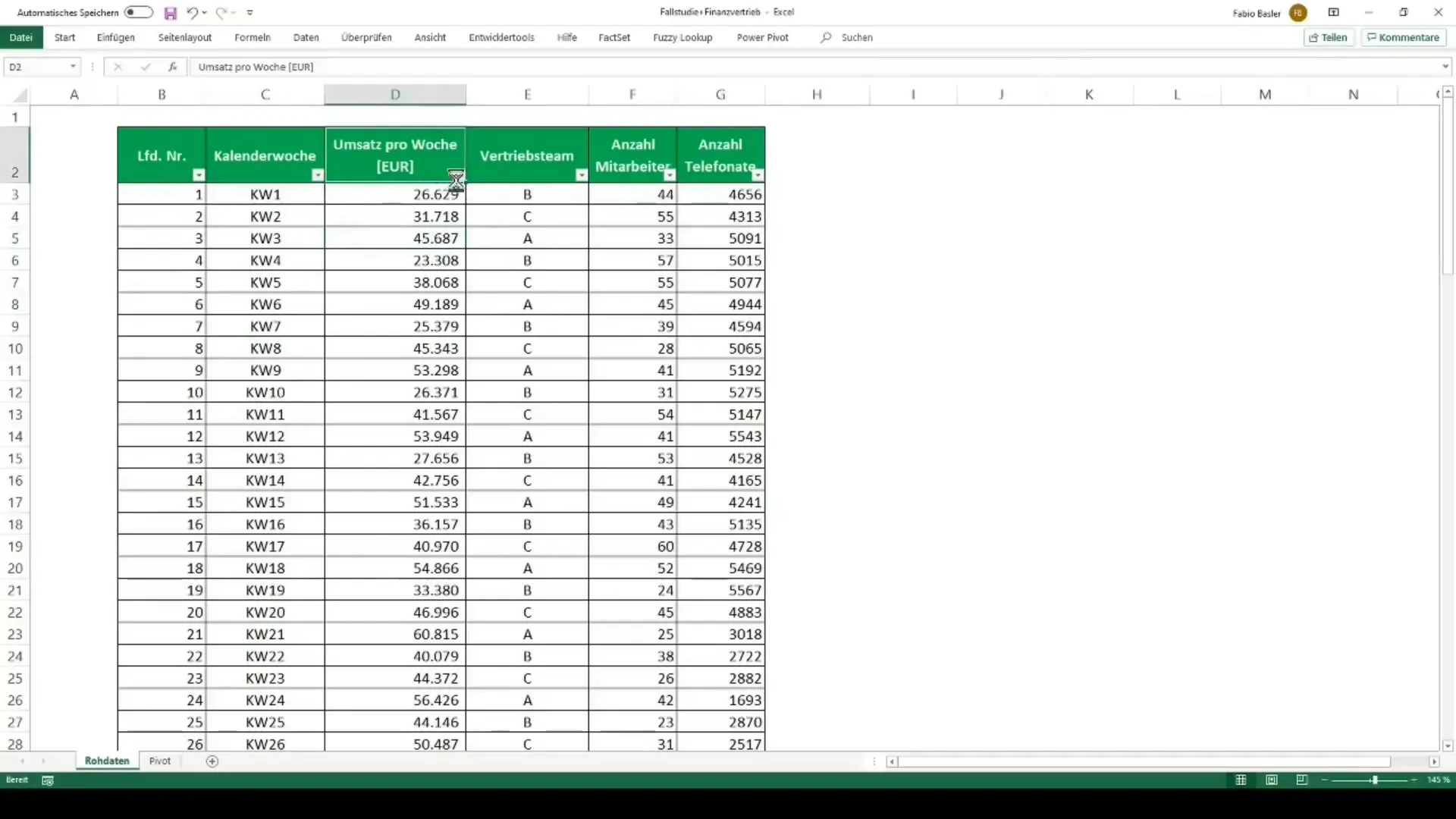Open the Kalenderwoche column filter dropdown
Viewport: 1456px width, 819px height.
[x=318, y=175]
